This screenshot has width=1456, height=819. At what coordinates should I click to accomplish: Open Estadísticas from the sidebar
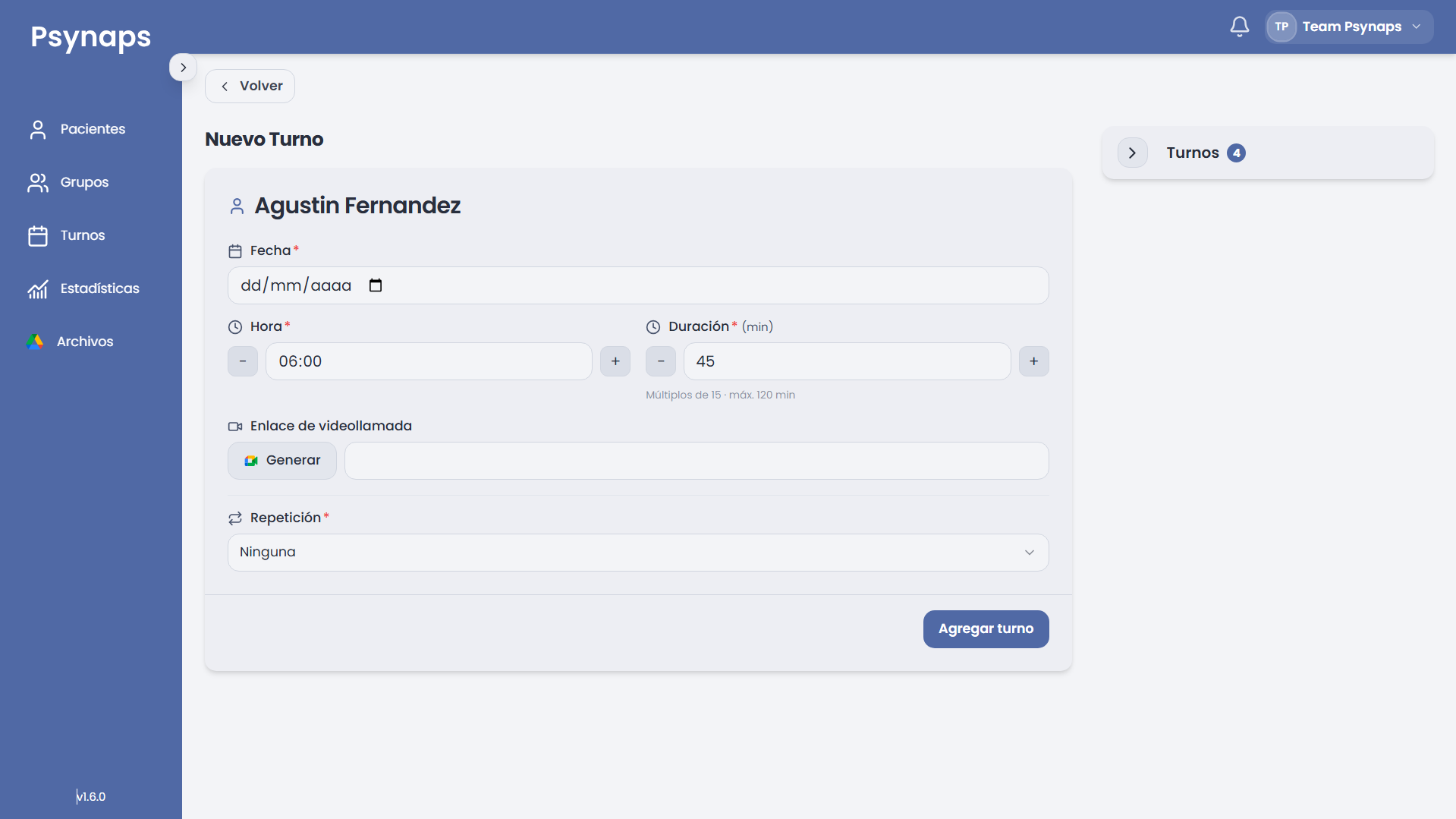83,288
